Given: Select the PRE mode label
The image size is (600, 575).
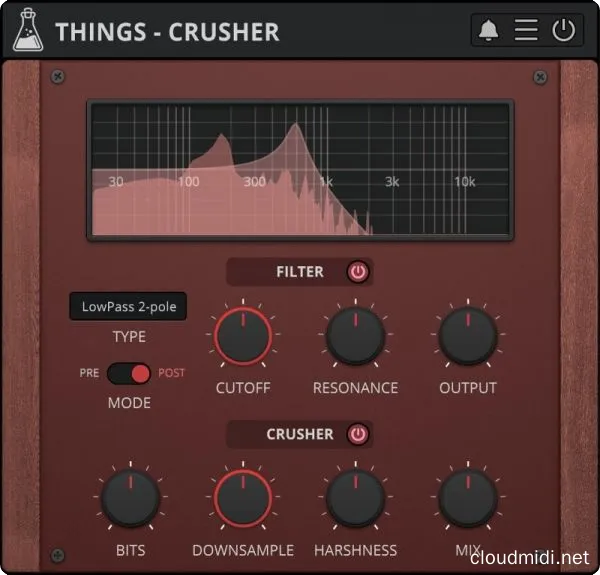Looking at the screenshot, I should click(89, 373).
